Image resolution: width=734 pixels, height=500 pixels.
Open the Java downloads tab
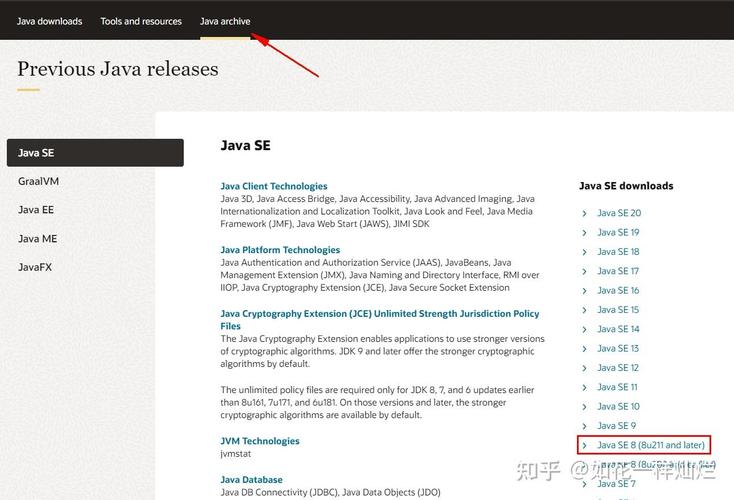tap(50, 21)
